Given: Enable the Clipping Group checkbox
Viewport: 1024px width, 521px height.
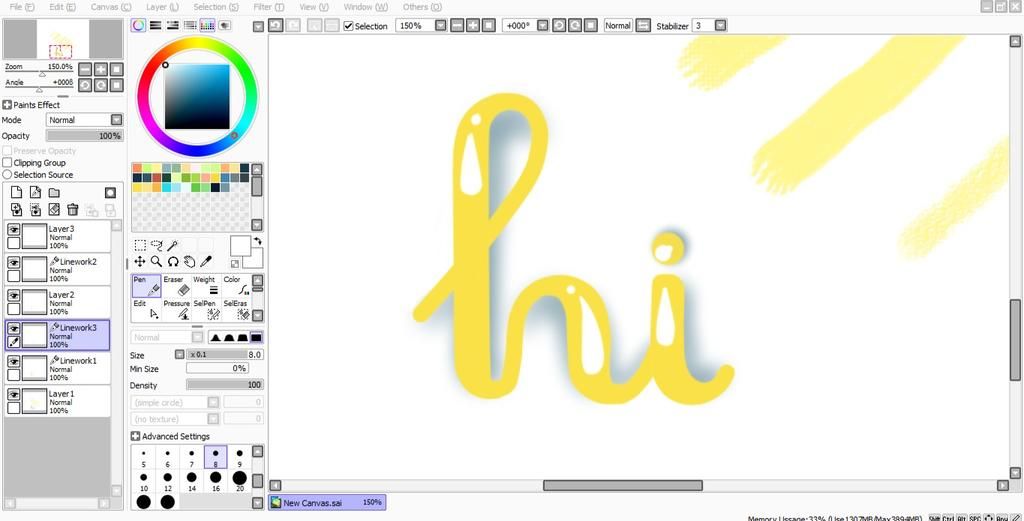Looking at the screenshot, I should pyautogui.click(x=7, y=163).
